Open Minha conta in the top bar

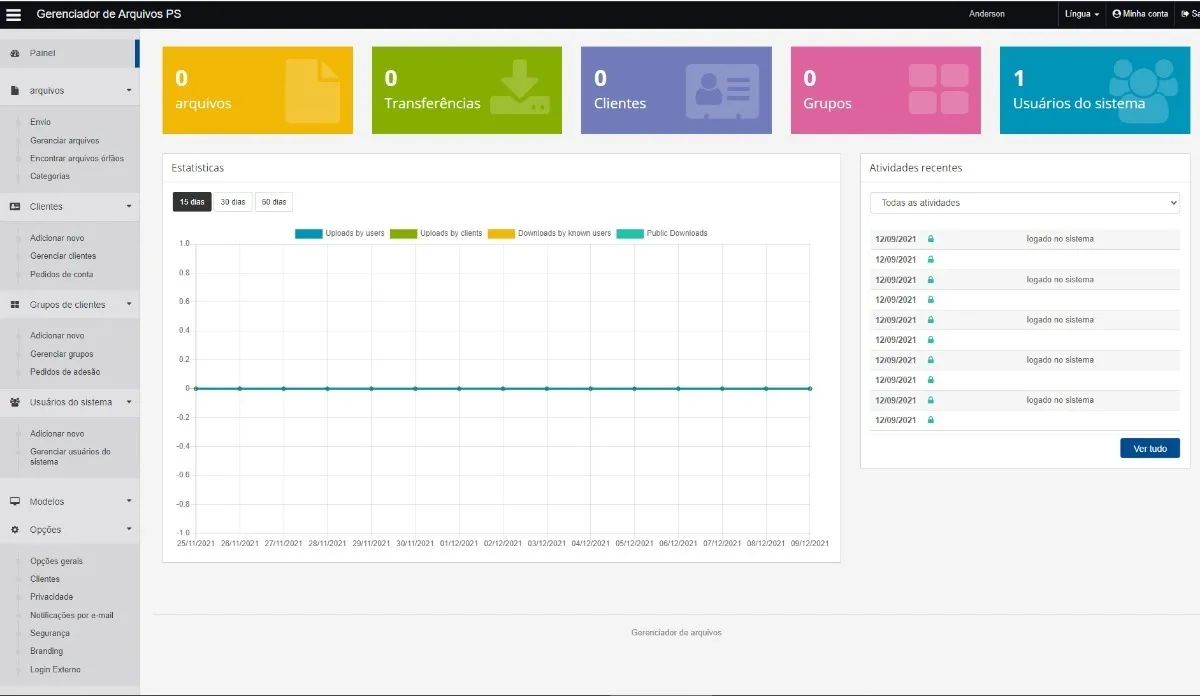[x=1140, y=14]
